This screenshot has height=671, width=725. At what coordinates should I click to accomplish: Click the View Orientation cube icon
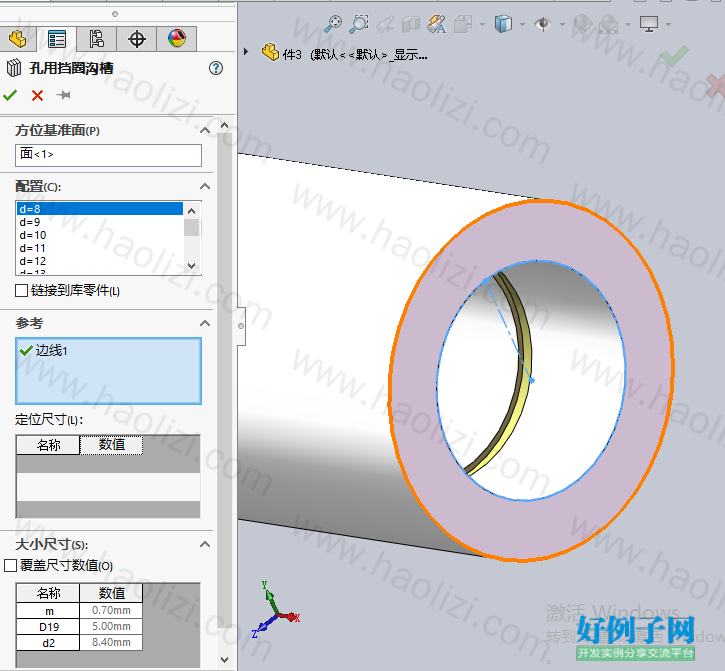click(x=462, y=24)
